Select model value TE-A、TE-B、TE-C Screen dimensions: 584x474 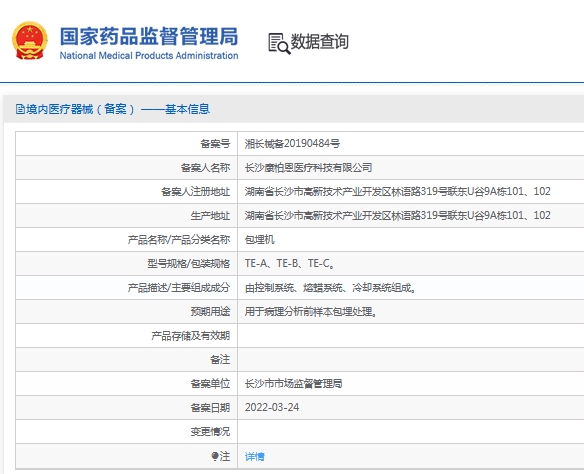[289, 264]
